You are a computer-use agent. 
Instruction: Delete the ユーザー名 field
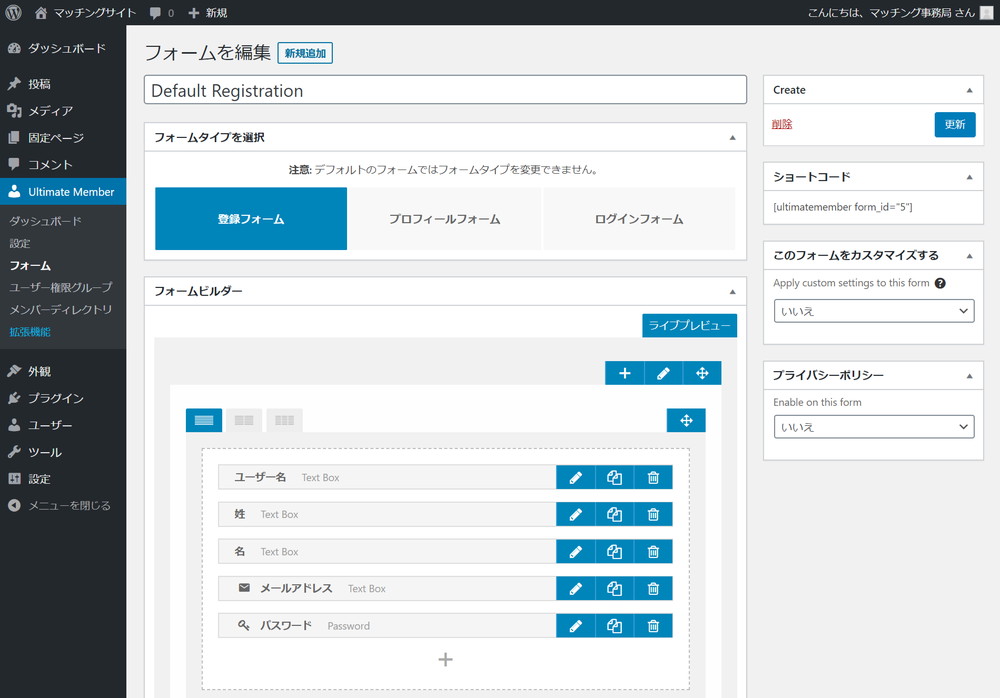[x=653, y=477]
